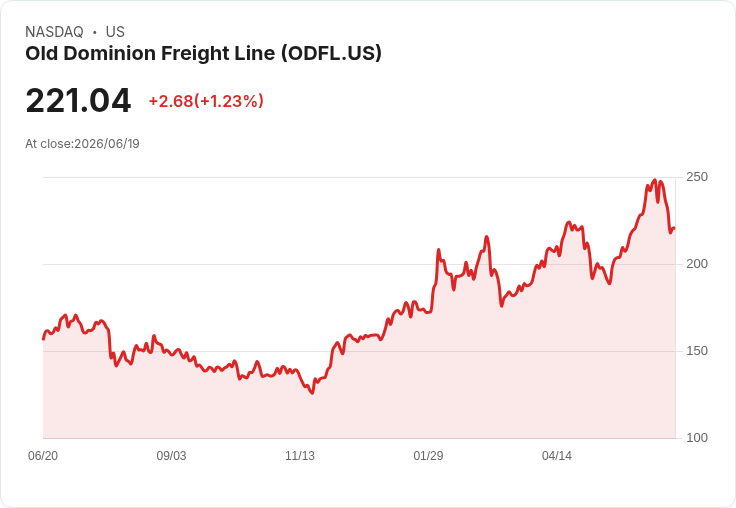Screen dimensions: 736x508
Task: Click the chart's peak near 250
Action: 655,180
